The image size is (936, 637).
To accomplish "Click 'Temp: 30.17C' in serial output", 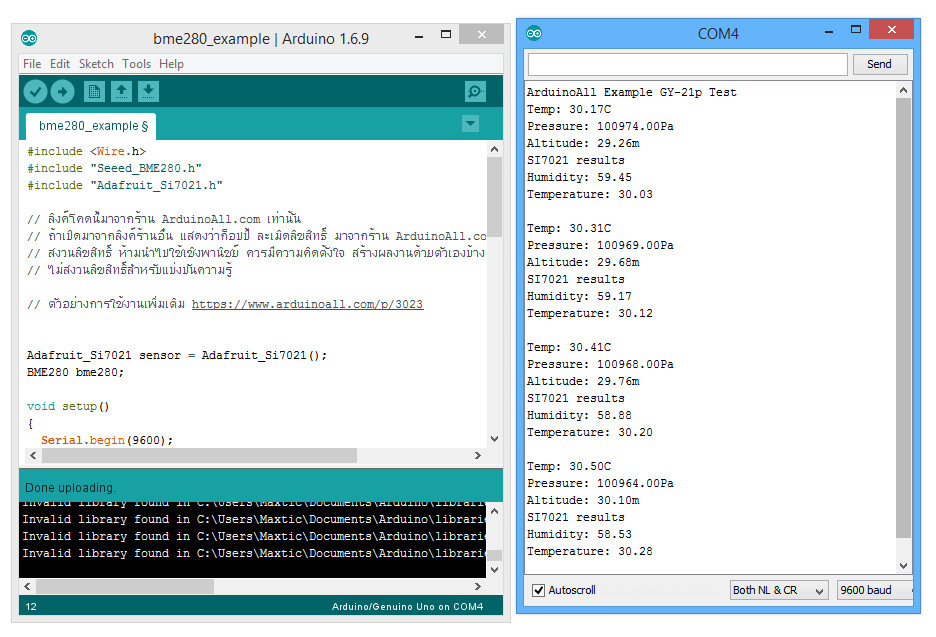I will pyautogui.click(x=569, y=109).
